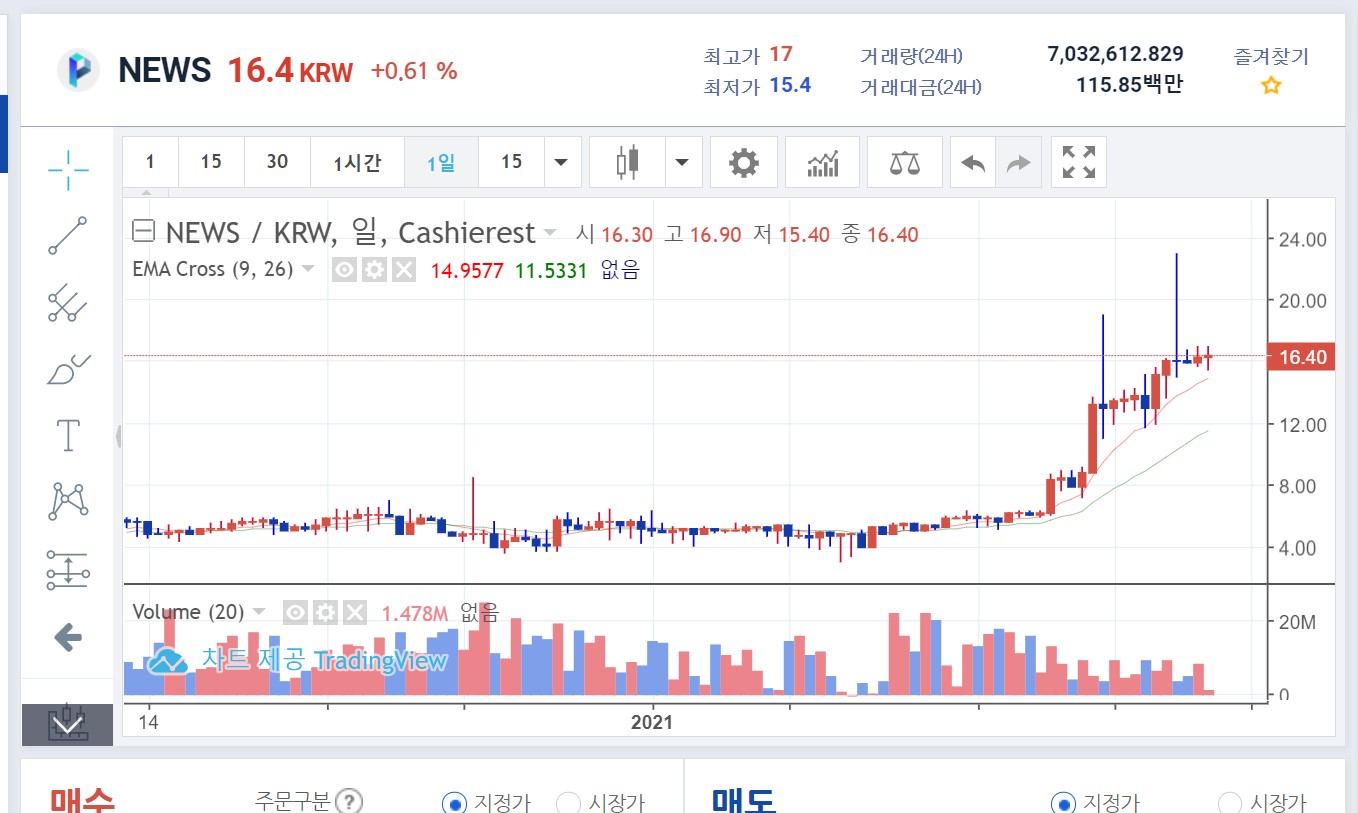Collapse the bottom chart panel toggle
The image size is (1358, 813).
[x=68, y=724]
